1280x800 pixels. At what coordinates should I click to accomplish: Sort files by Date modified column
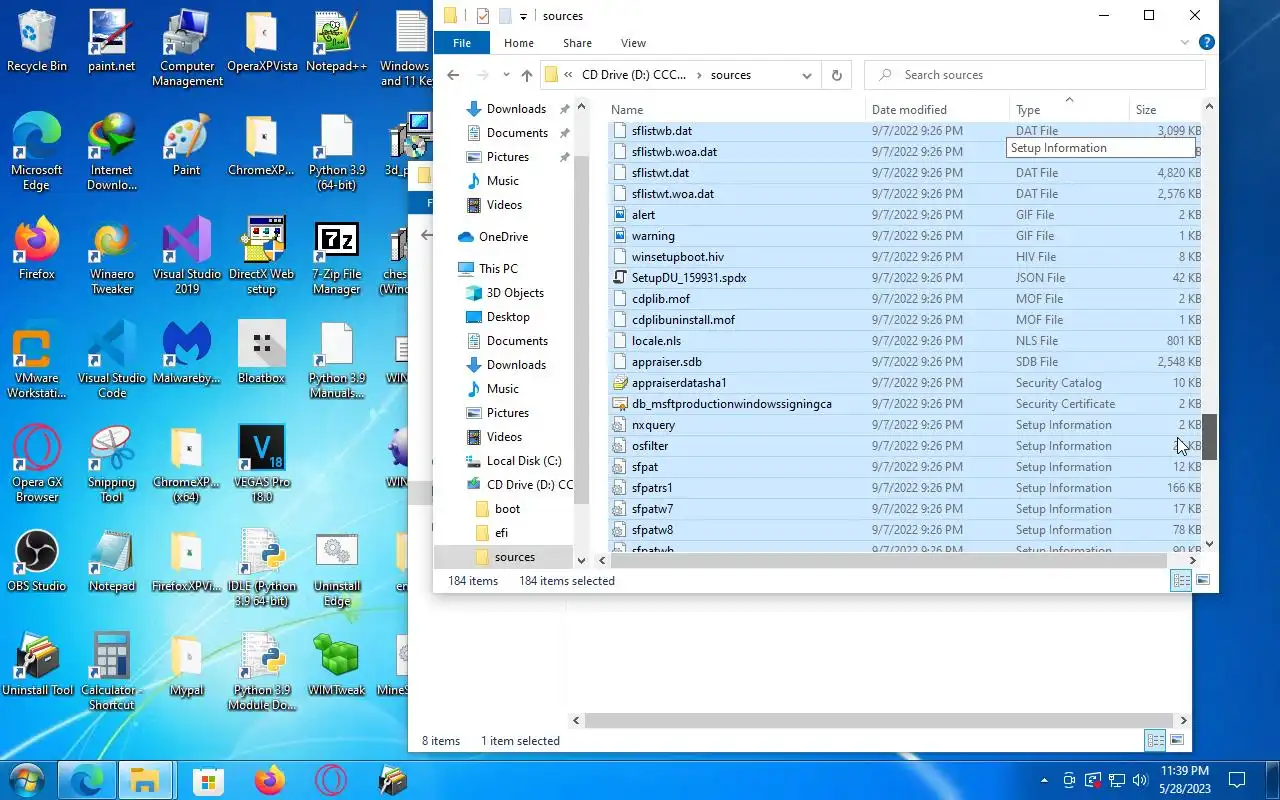click(938, 110)
